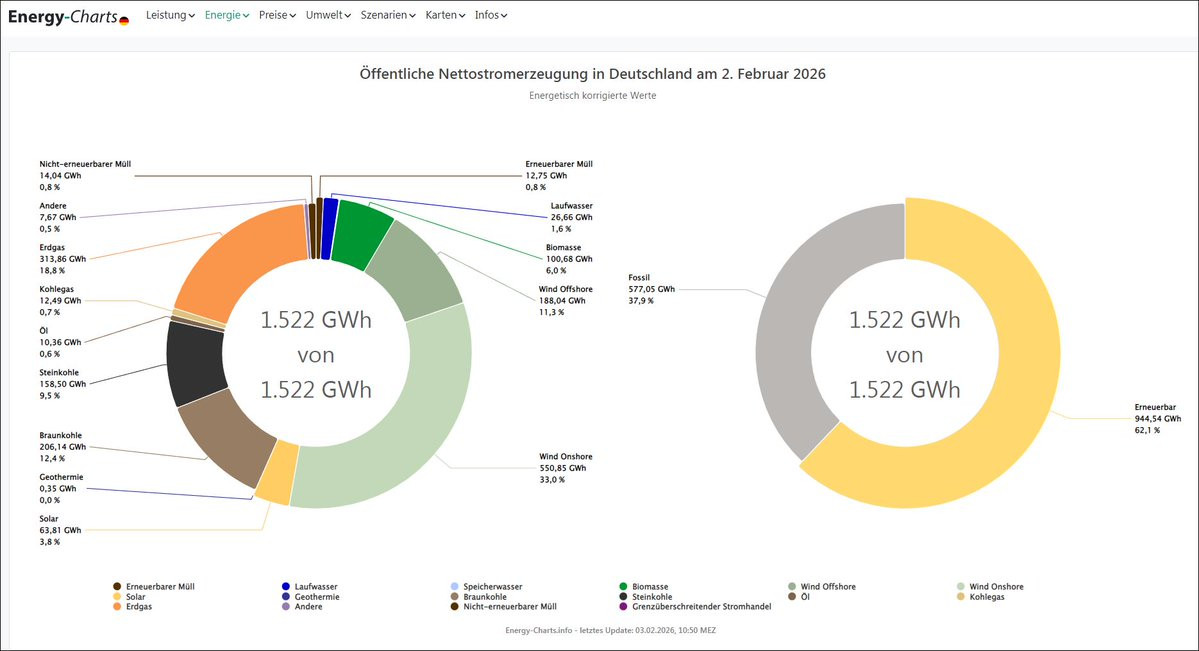Screen dimensions: 1199x651
Task: Expand the Preise dropdown menu
Action: pyautogui.click(x=277, y=15)
